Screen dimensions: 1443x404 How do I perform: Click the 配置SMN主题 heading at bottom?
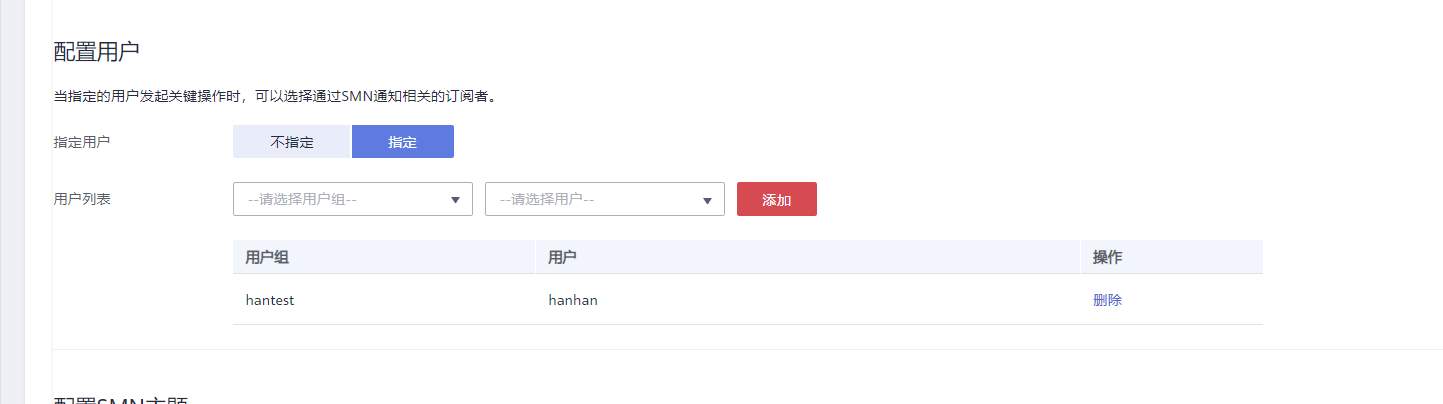tap(121, 400)
